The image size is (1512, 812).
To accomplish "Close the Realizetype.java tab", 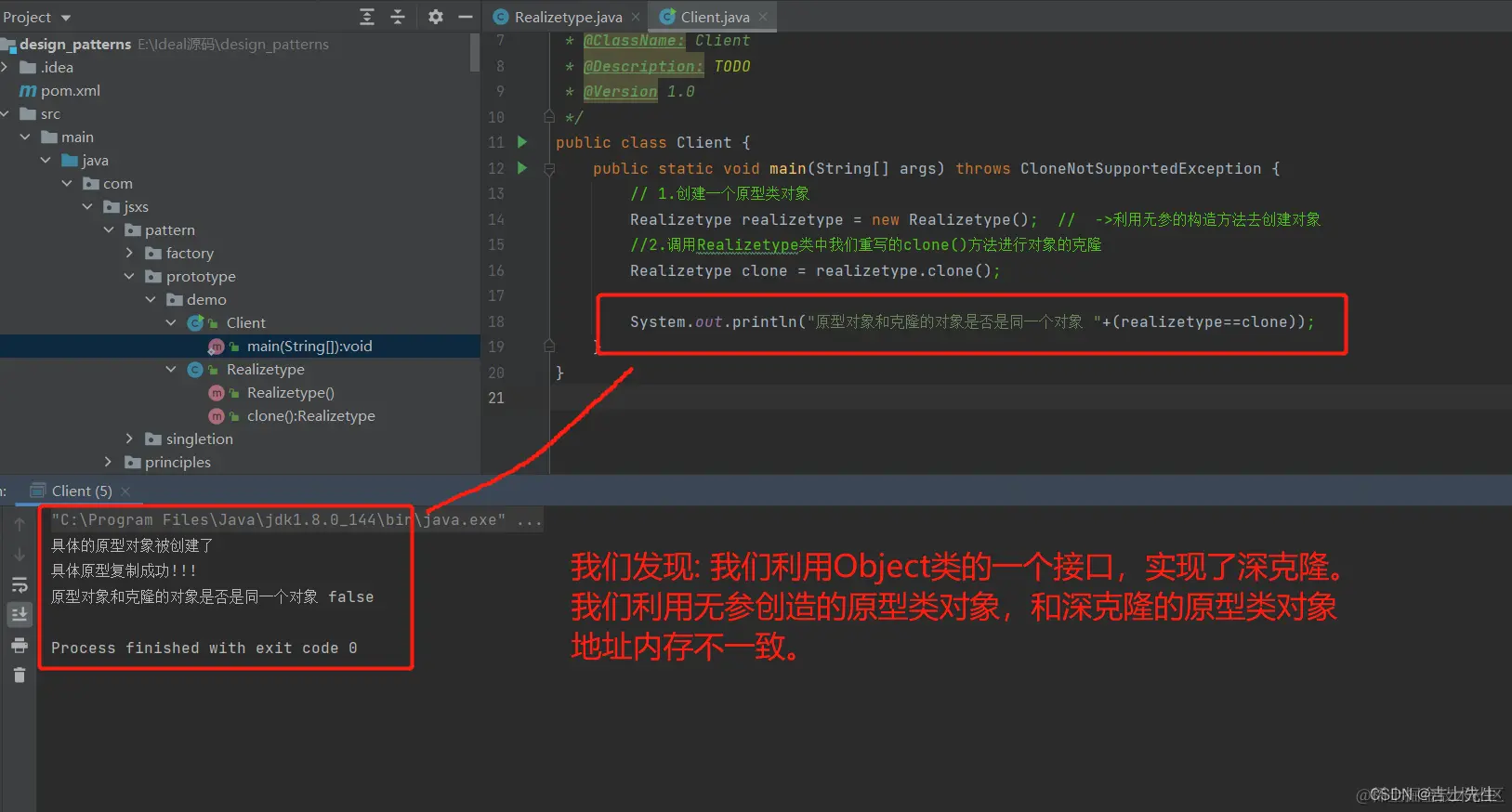I will (636, 17).
